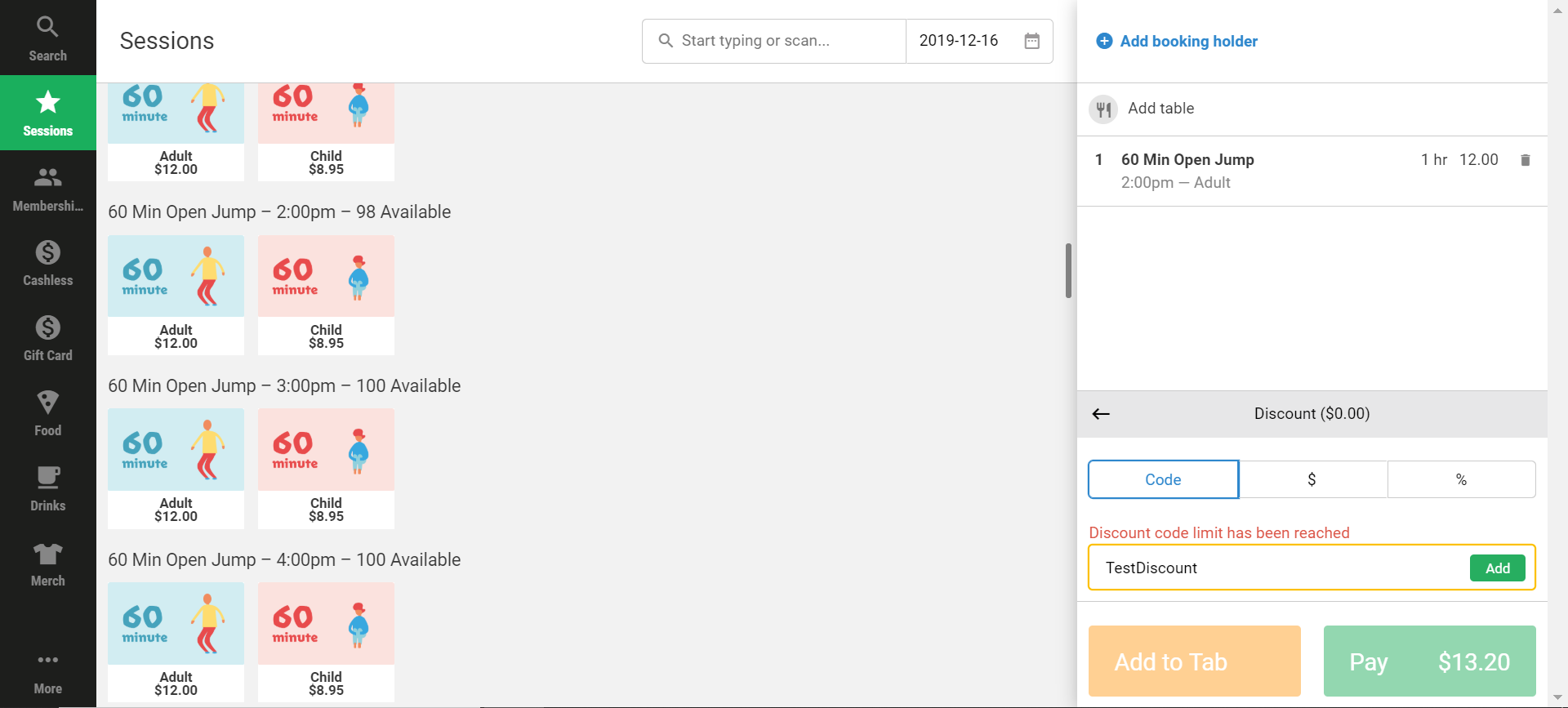Go back with the Discount arrow
The image size is (1568, 708).
[1101, 414]
